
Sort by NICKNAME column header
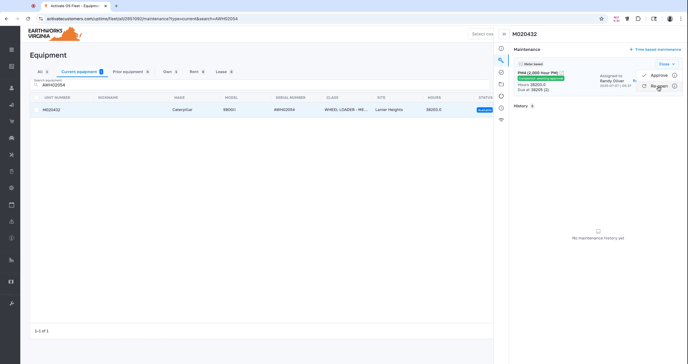(108, 97)
